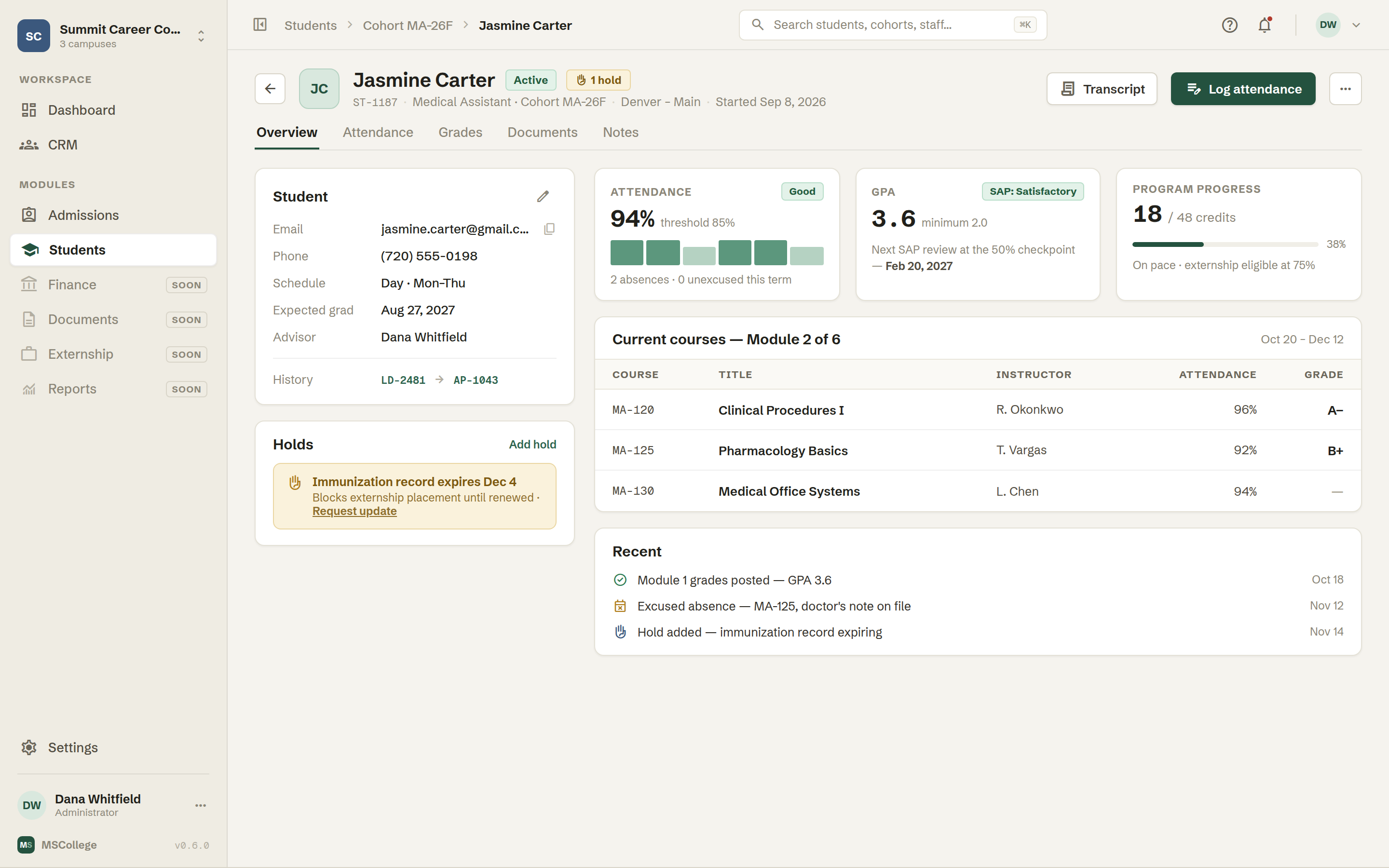Click Log attendance button
Viewport: 1389px width, 868px height.
pyautogui.click(x=1243, y=88)
